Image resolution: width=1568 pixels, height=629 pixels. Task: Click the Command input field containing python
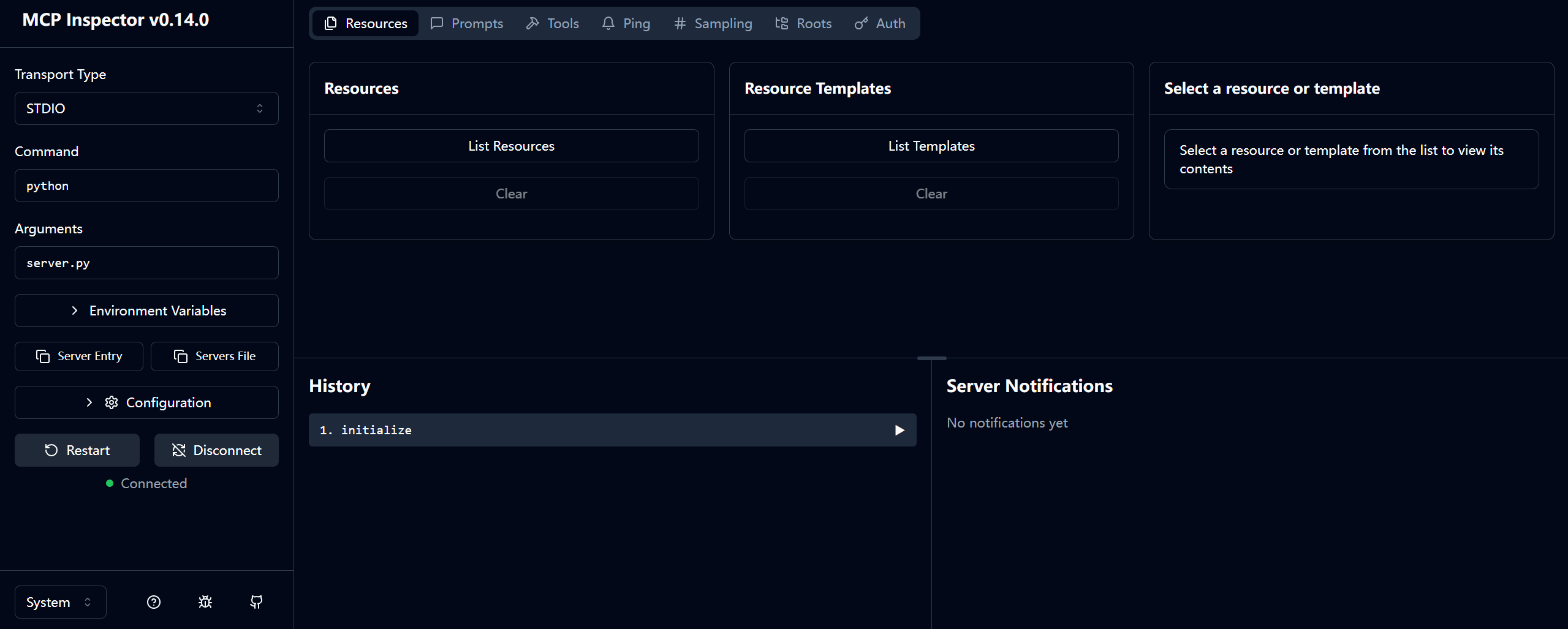pyautogui.click(x=146, y=186)
